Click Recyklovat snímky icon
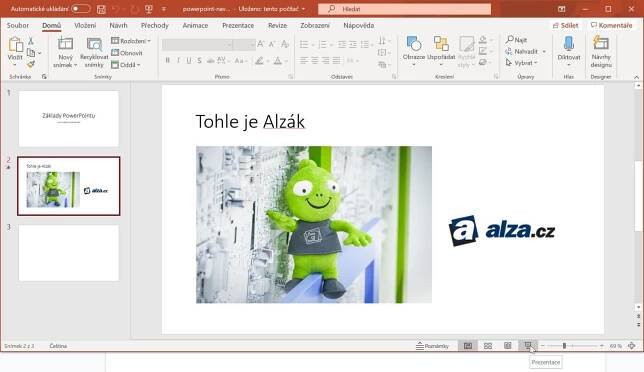 [94, 44]
